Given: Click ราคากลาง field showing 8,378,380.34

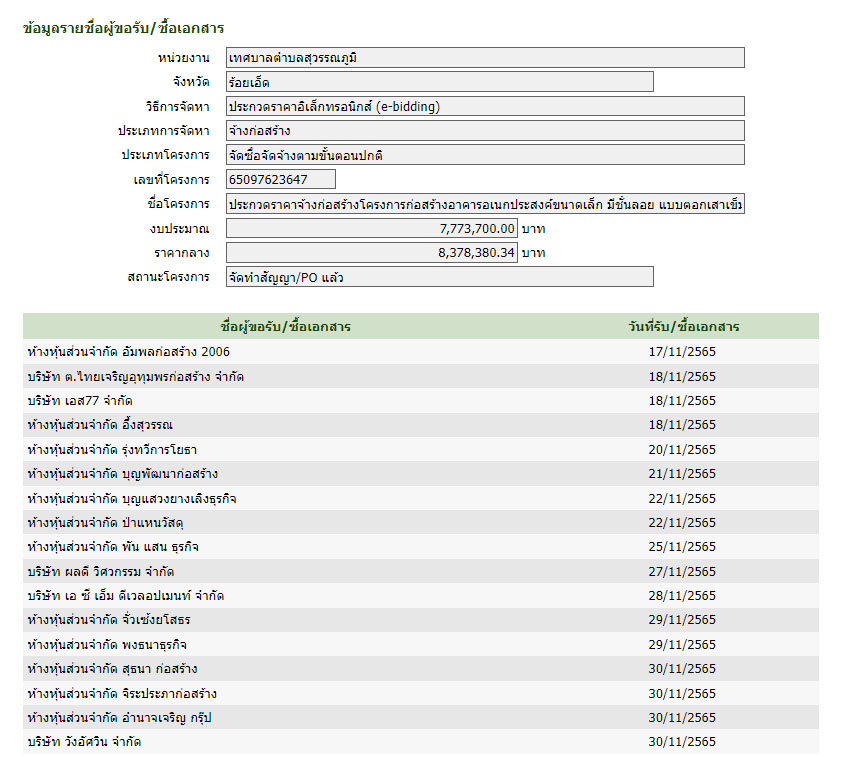Looking at the screenshot, I should (x=371, y=253).
